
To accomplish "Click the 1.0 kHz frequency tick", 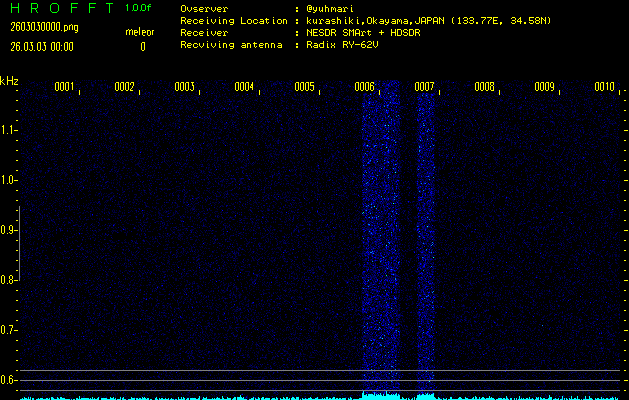I will [9, 180].
